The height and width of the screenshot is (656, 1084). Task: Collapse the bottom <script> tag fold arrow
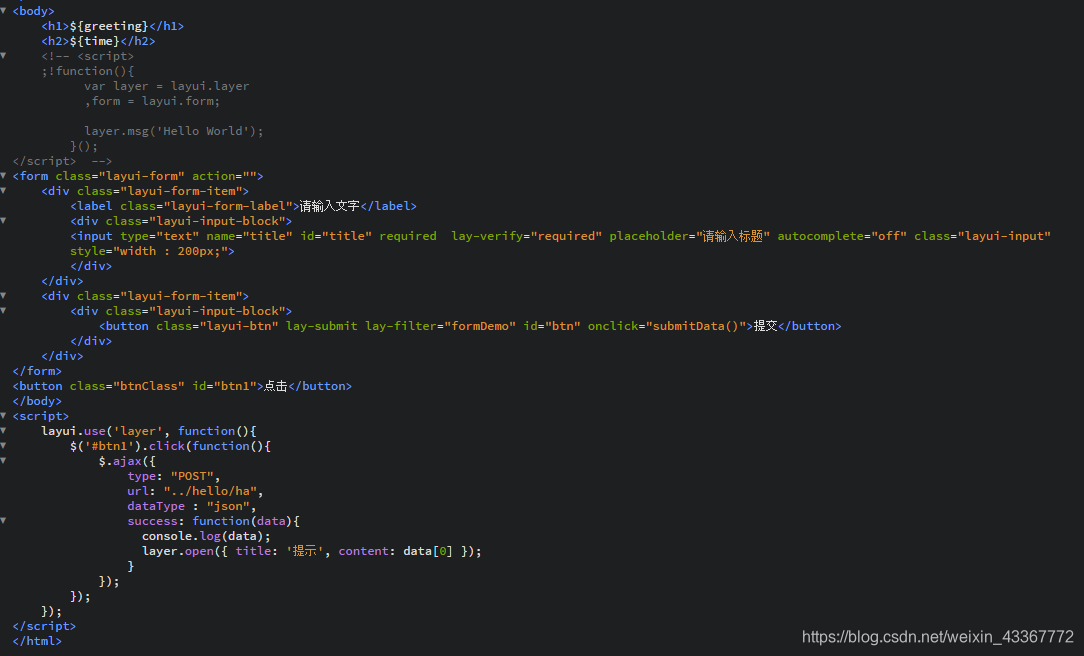click(x=3, y=415)
